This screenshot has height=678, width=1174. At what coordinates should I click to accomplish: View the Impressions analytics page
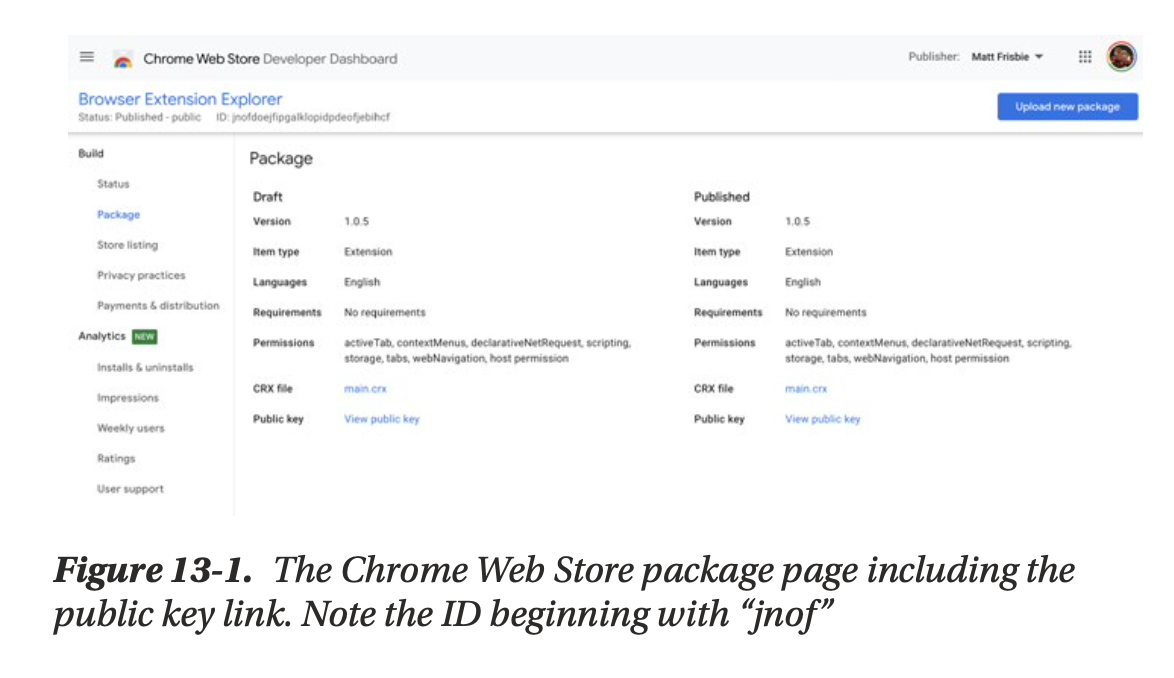tap(127, 398)
